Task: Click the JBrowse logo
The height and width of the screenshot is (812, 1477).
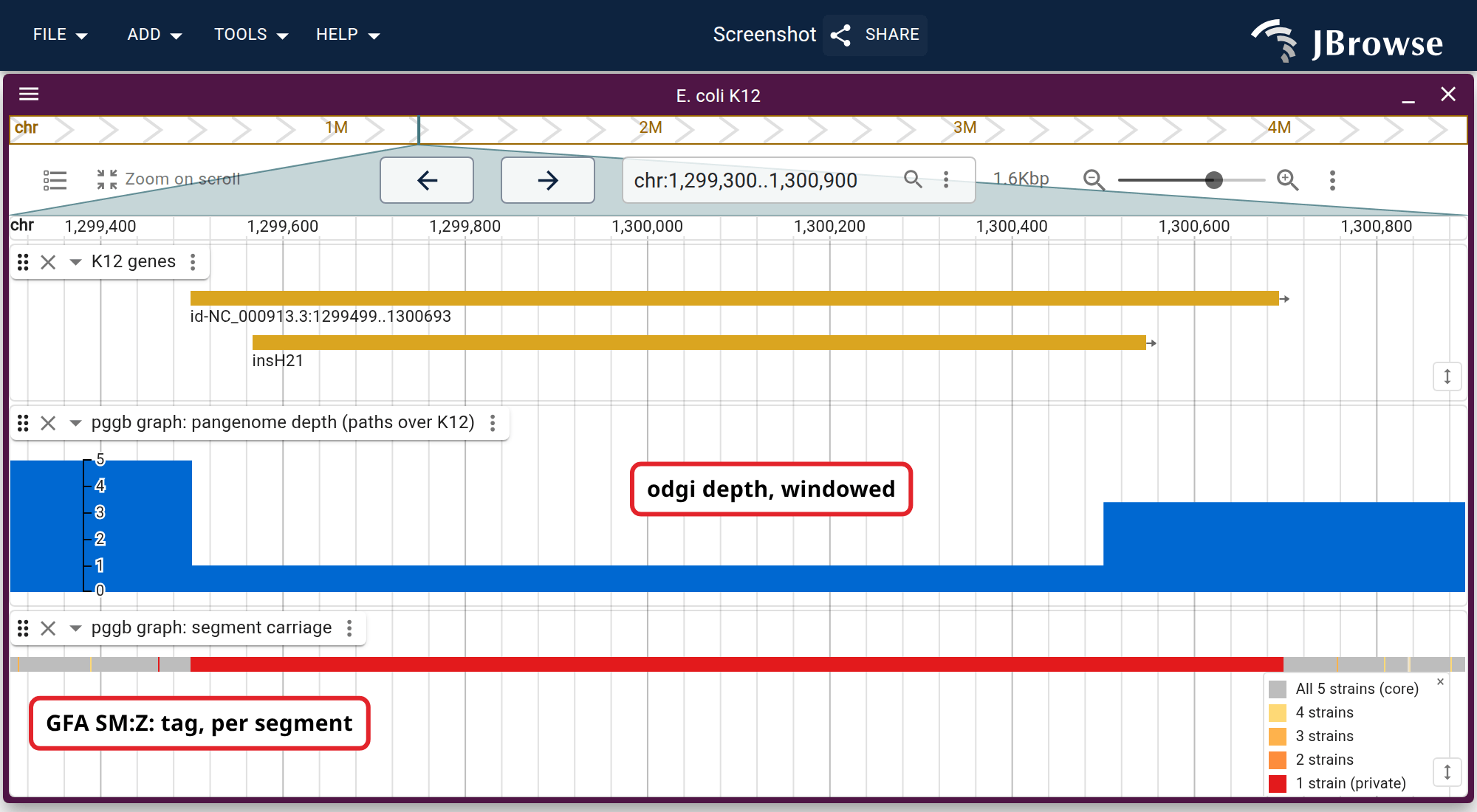Action: point(1347,41)
